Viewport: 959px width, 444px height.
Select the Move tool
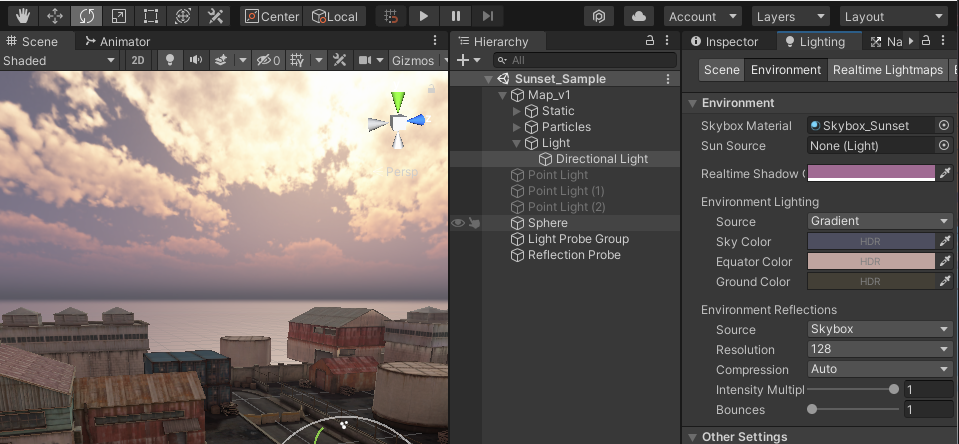(55, 17)
